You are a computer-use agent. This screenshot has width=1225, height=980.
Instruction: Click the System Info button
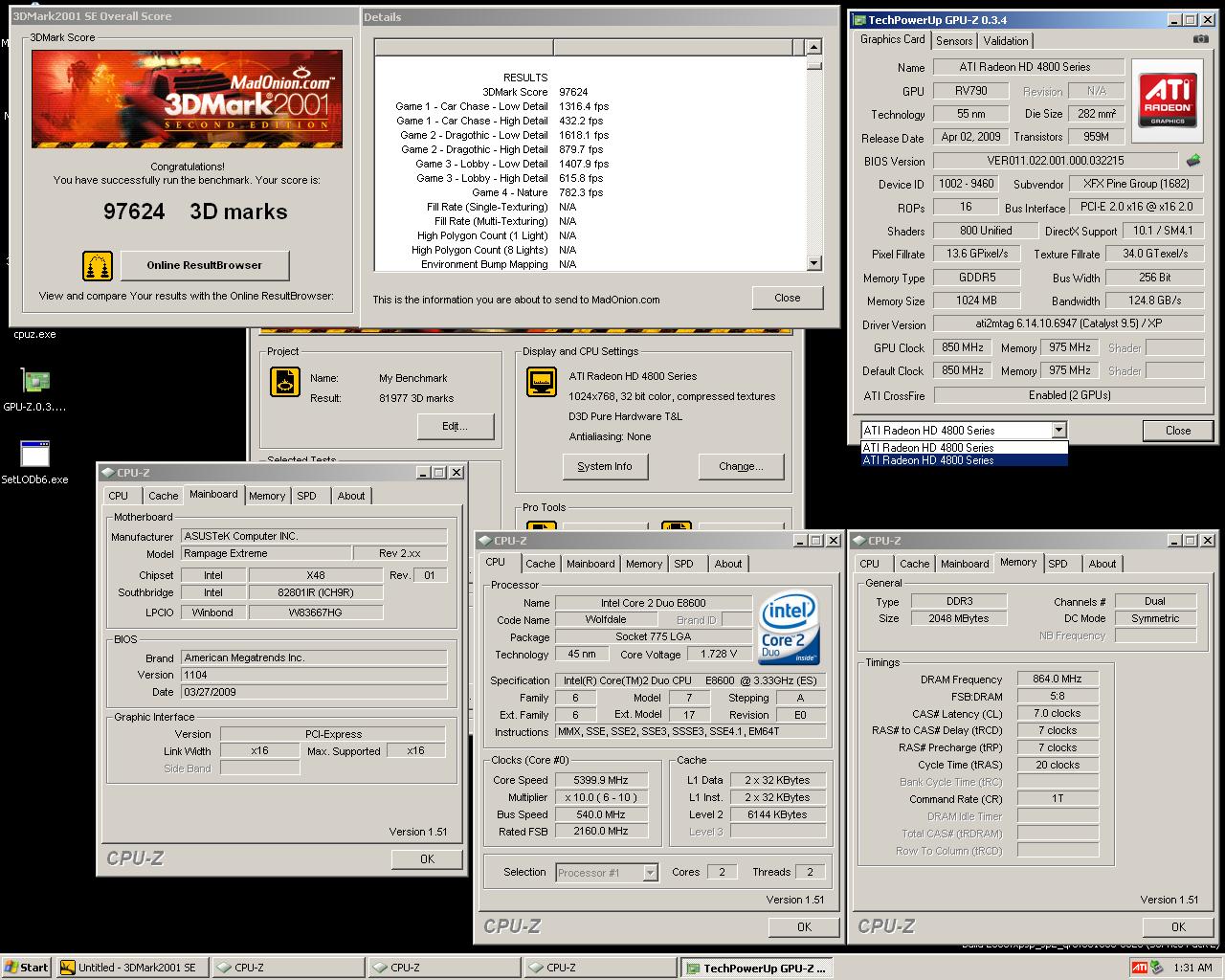click(605, 466)
